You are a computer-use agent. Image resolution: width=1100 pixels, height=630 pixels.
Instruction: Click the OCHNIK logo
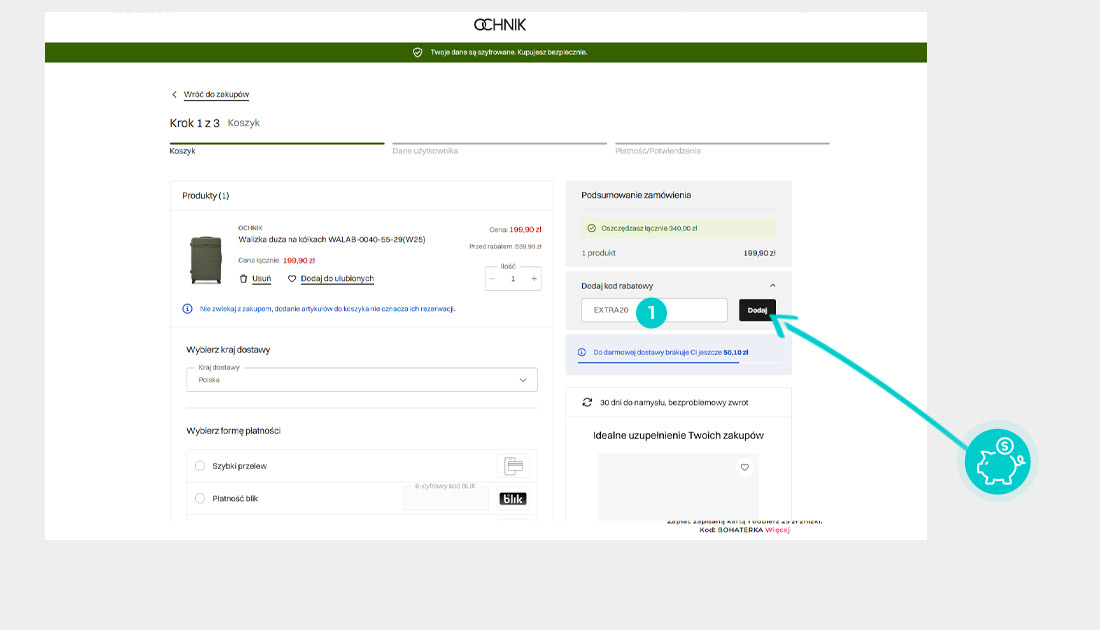(x=499, y=25)
